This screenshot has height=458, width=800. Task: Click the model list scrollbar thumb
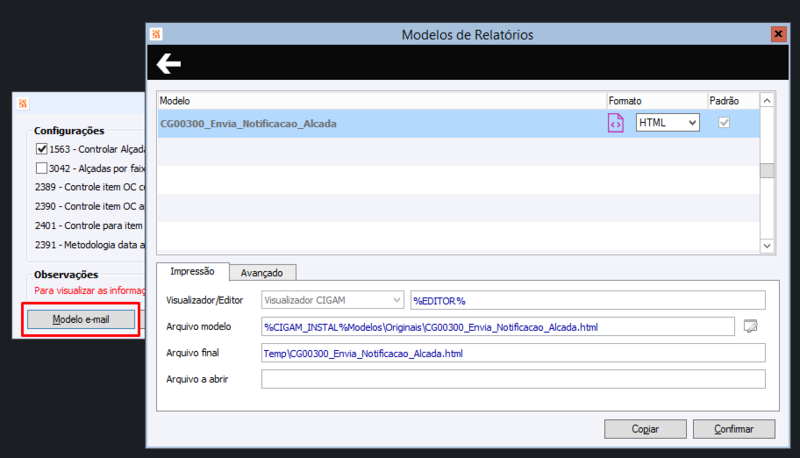[767, 170]
